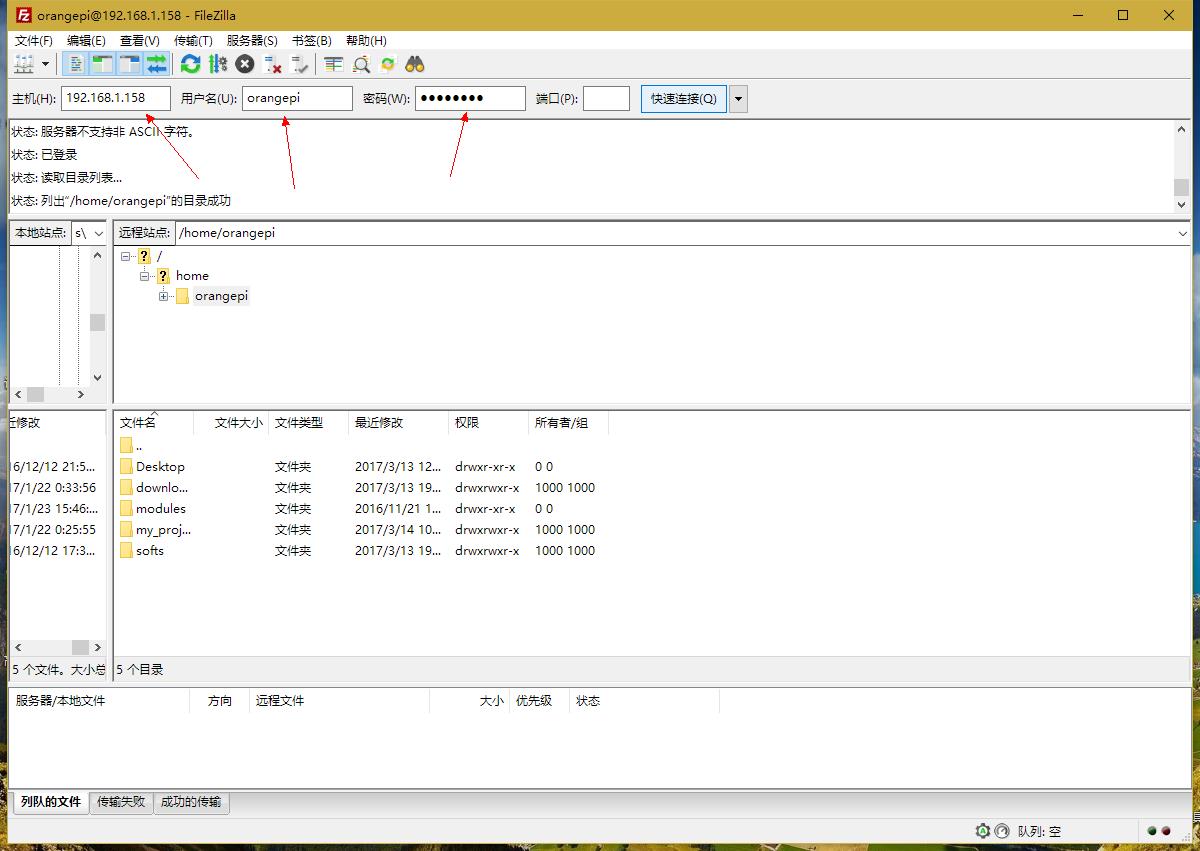
Task: Open the 帮助(H) menu
Action: tap(366, 40)
